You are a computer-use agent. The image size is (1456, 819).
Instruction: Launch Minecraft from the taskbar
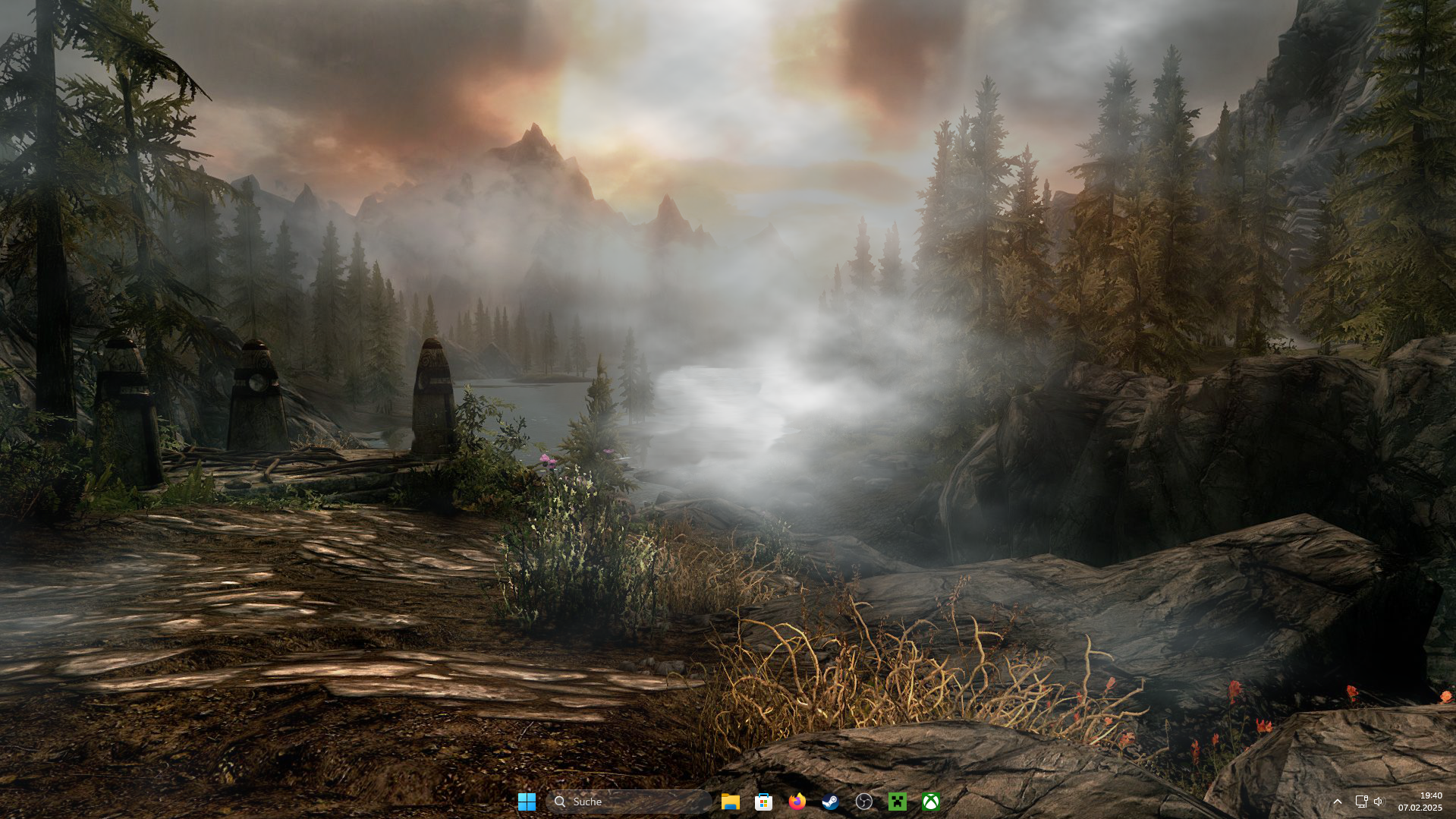tap(898, 802)
